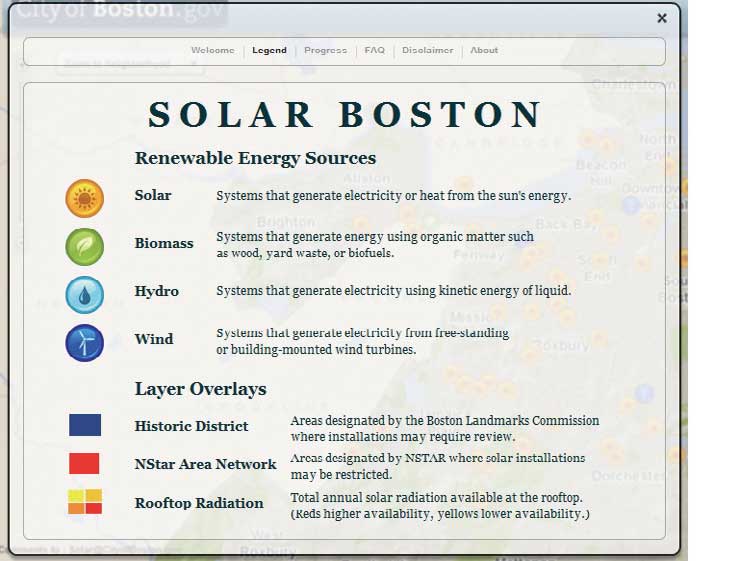Select the Rooftop Radiation color grid swatch
The width and height of the screenshot is (739, 561).
tap(85, 502)
